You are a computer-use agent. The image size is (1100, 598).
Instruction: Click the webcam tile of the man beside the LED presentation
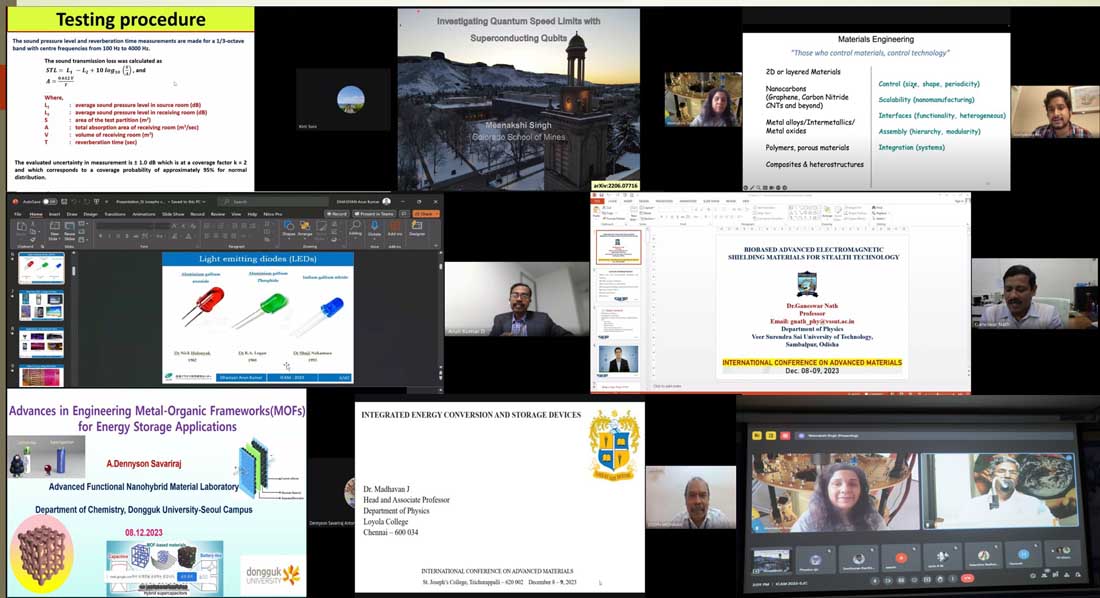[516, 300]
